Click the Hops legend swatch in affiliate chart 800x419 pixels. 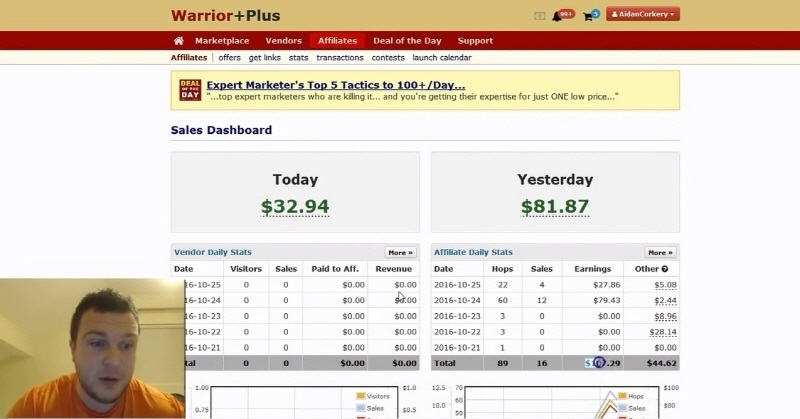pyautogui.click(x=622, y=396)
